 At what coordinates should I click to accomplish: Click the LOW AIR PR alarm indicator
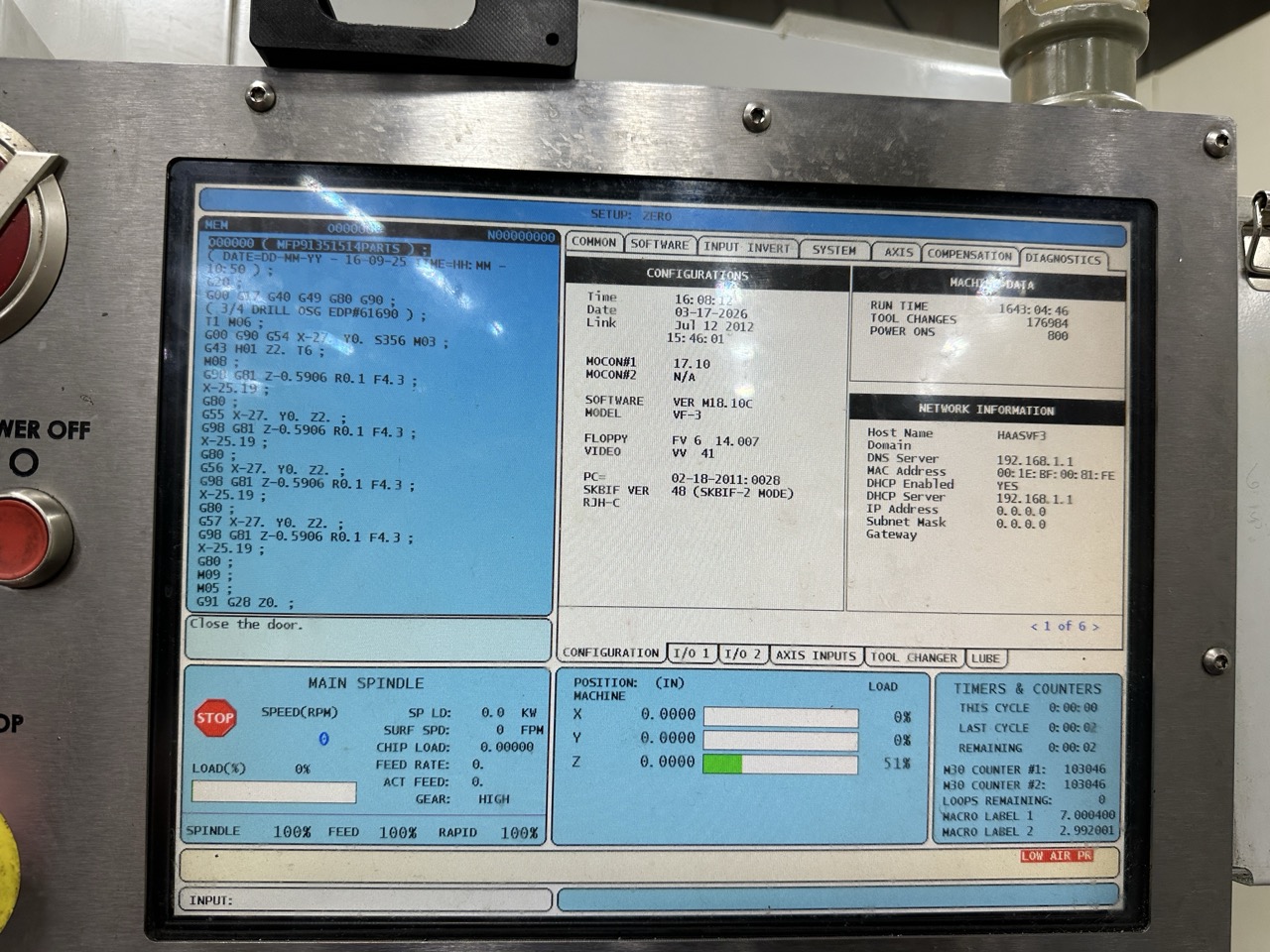point(1057,856)
